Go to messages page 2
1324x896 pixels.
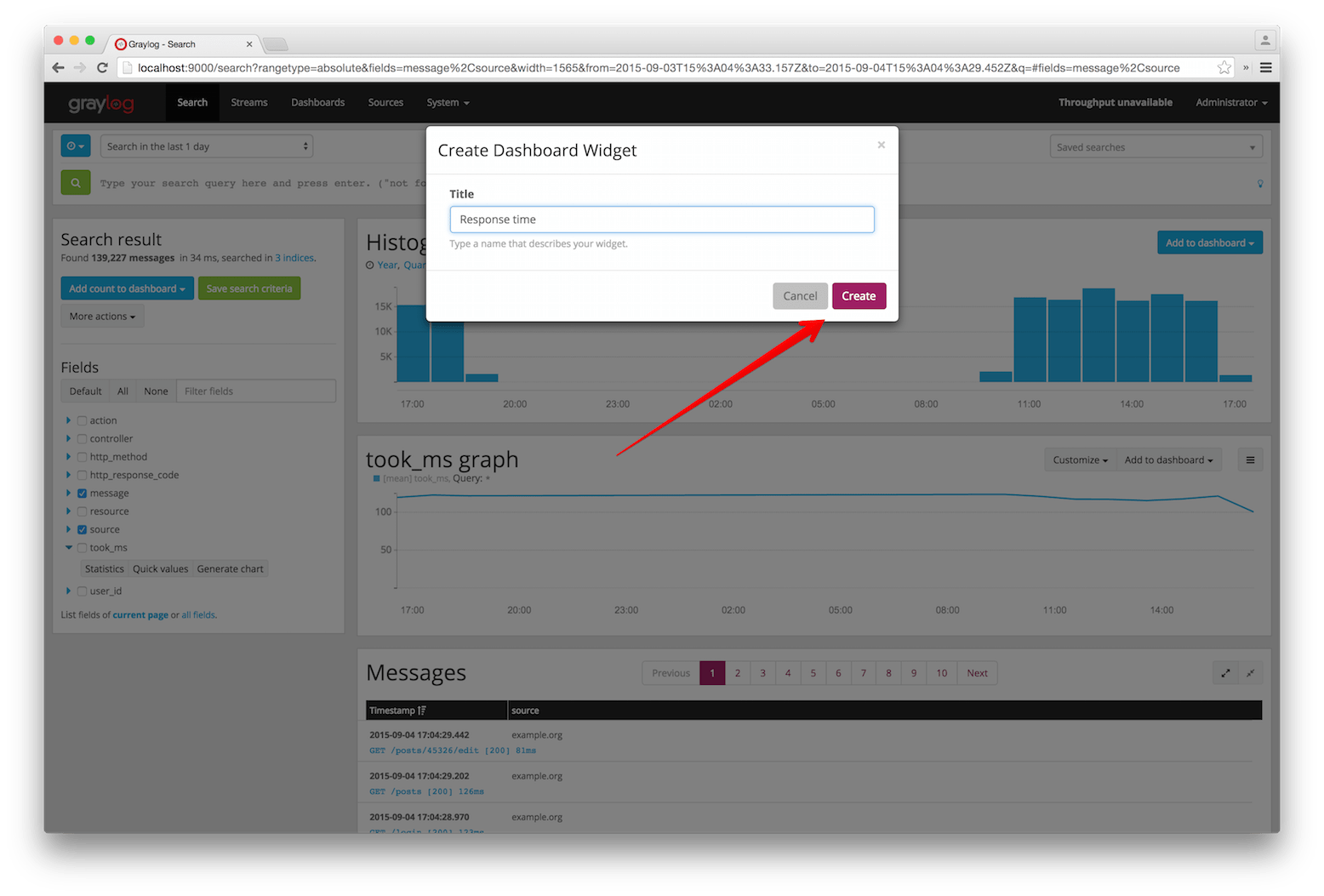738,673
